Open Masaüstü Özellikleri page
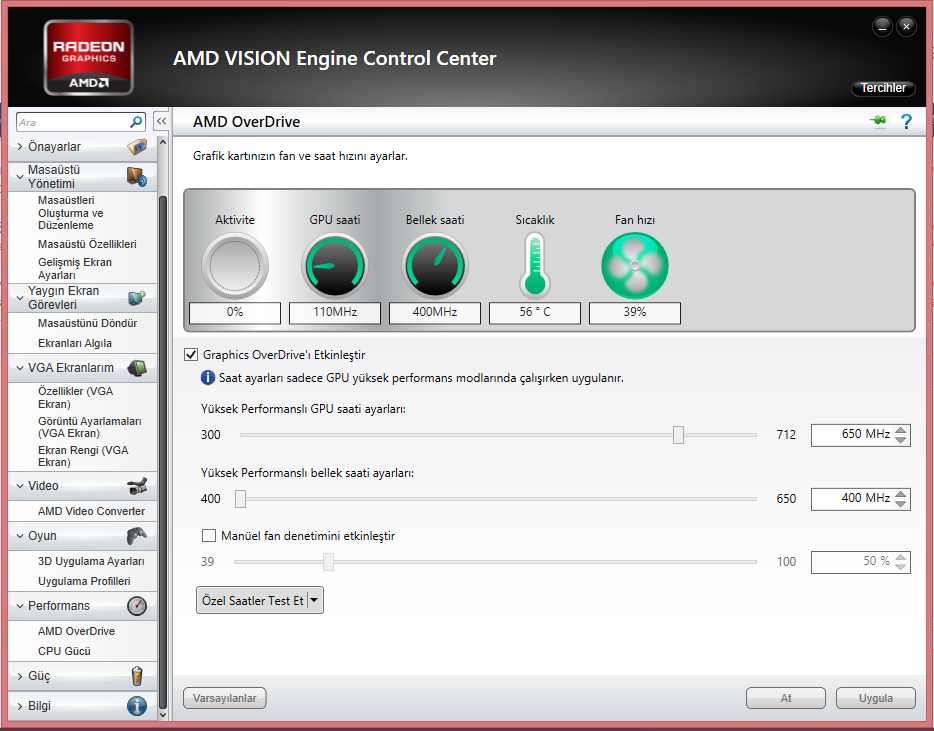 pos(87,244)
